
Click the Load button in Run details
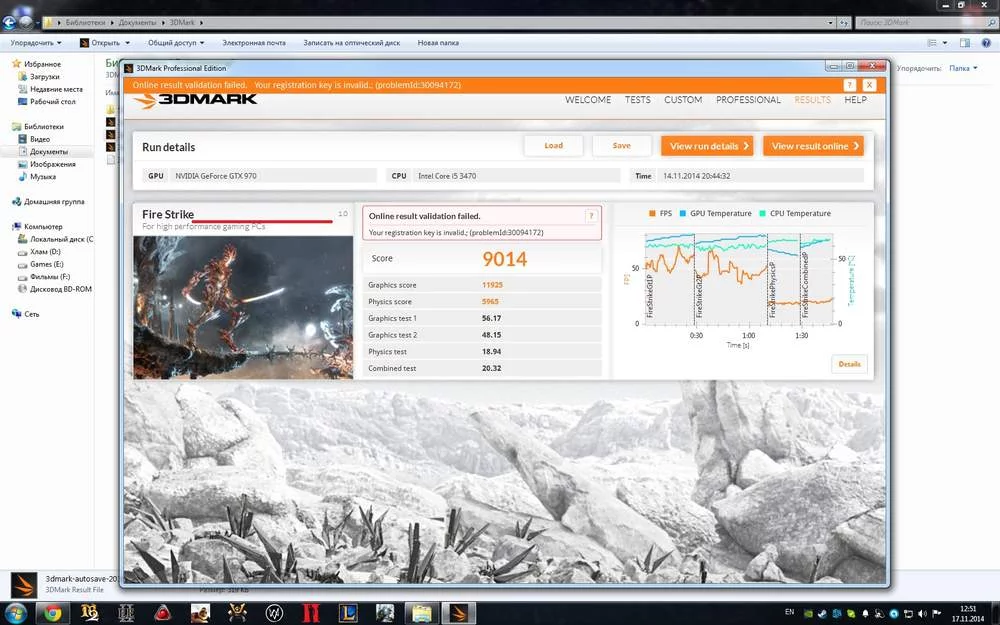pyautogui.click(x=553, y=145)
